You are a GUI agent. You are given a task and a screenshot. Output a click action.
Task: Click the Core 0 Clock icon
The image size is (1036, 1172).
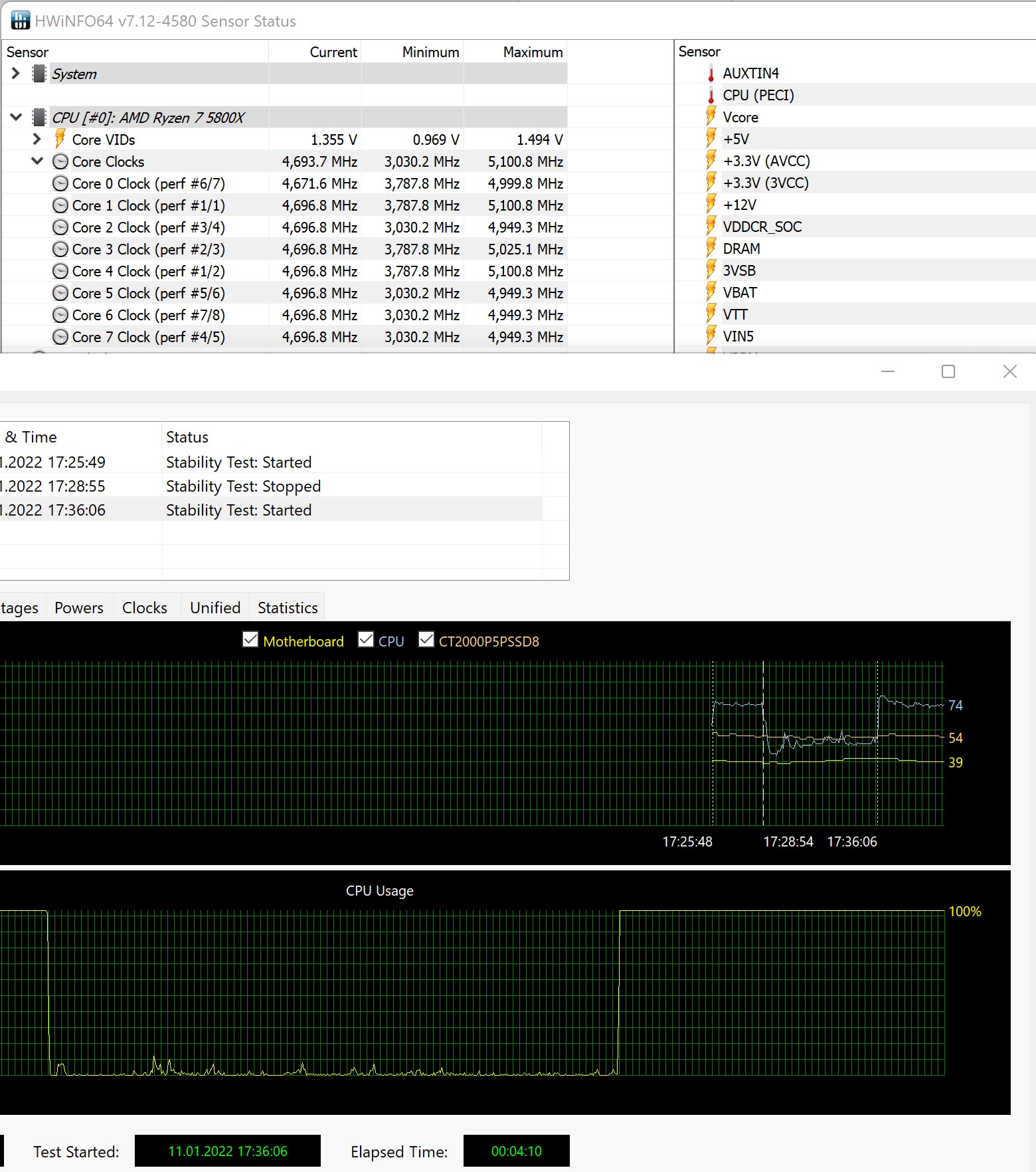click(x=60, y=183)
